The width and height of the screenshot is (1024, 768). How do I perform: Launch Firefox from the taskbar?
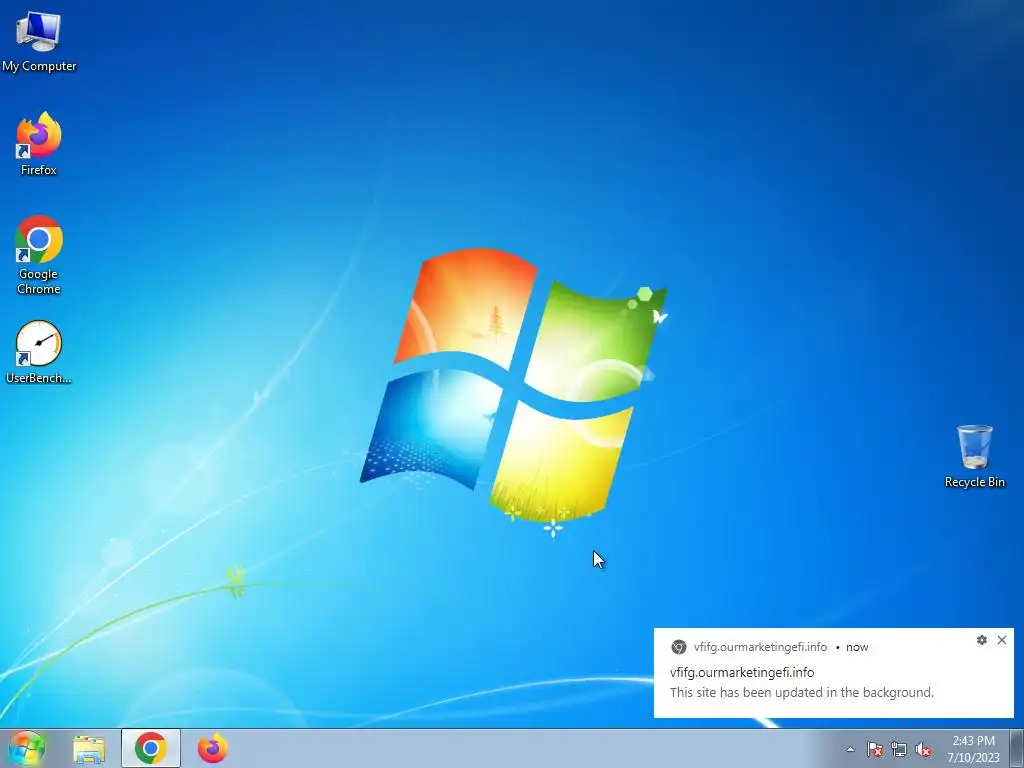(212, 748)
